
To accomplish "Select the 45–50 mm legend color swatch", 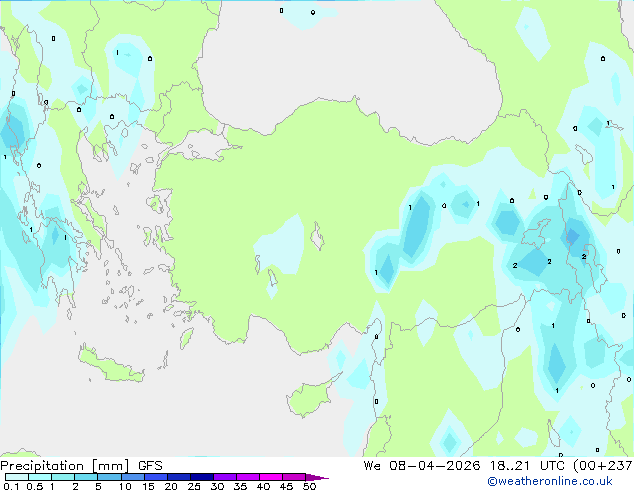I will tap(294, 477).
